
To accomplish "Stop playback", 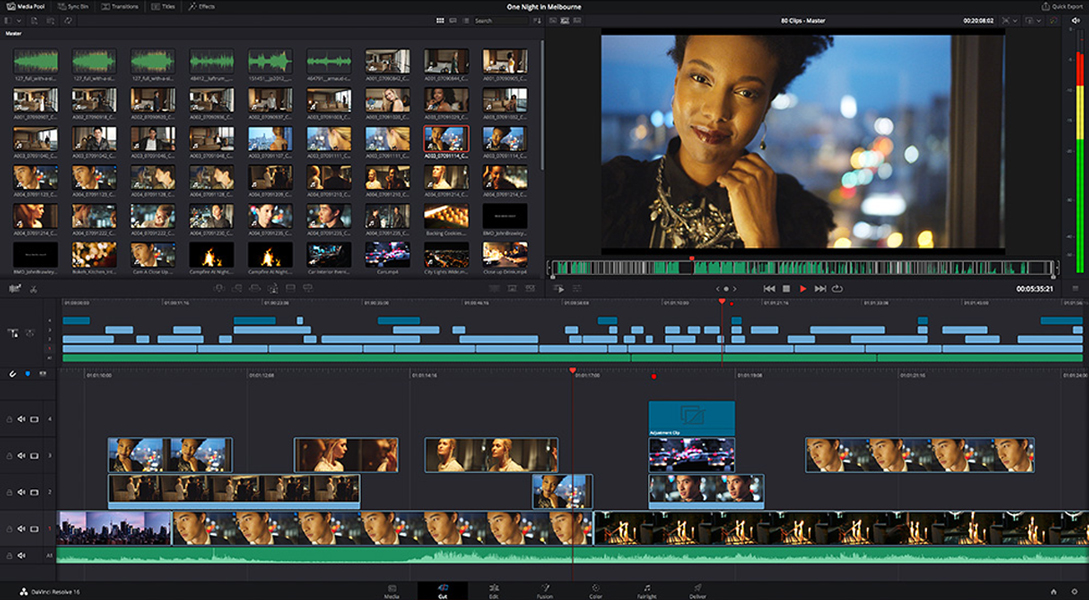I will pyautogui.click(x=786, y=288).
